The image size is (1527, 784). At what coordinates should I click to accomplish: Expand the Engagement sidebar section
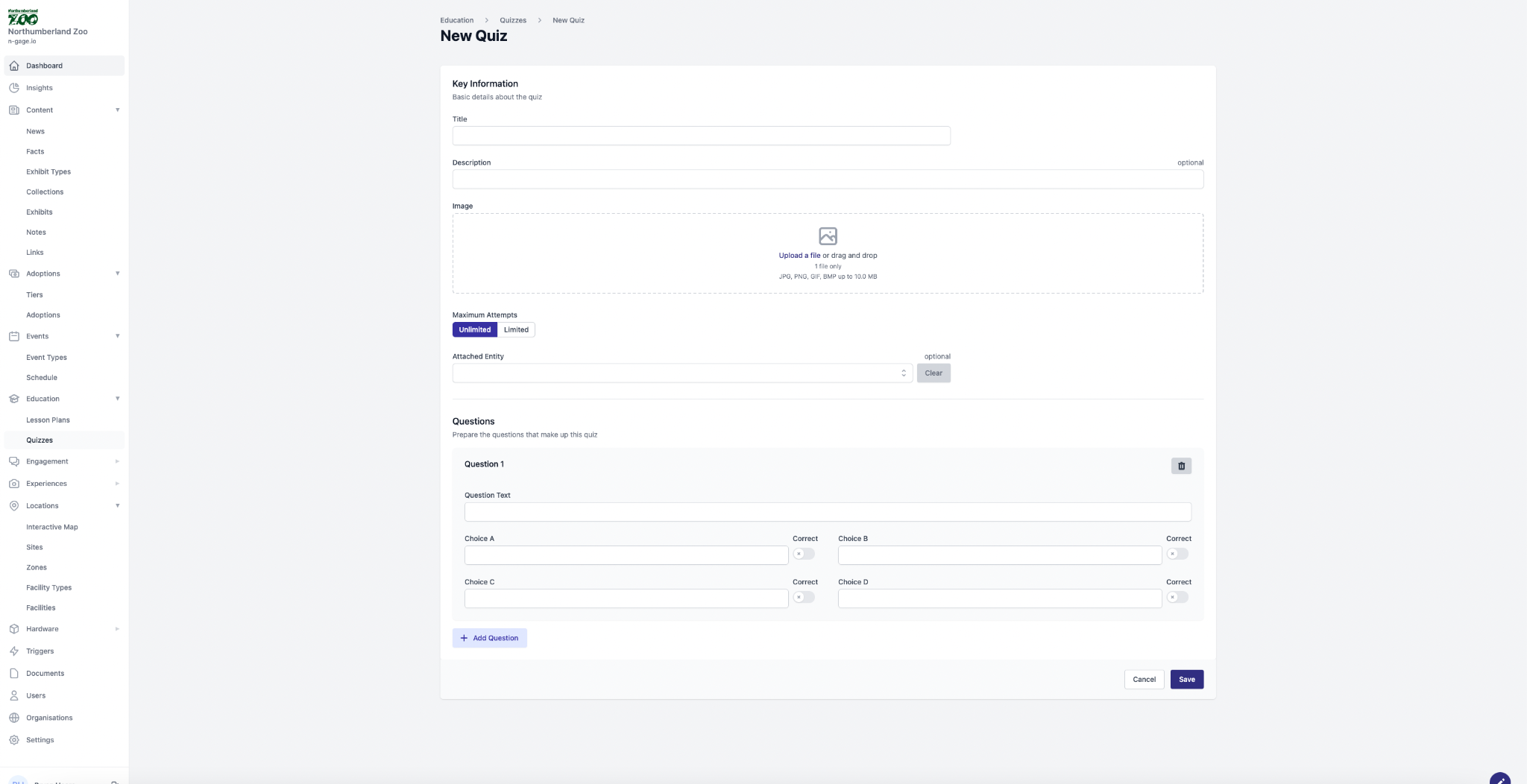click(x=117, y=461)
